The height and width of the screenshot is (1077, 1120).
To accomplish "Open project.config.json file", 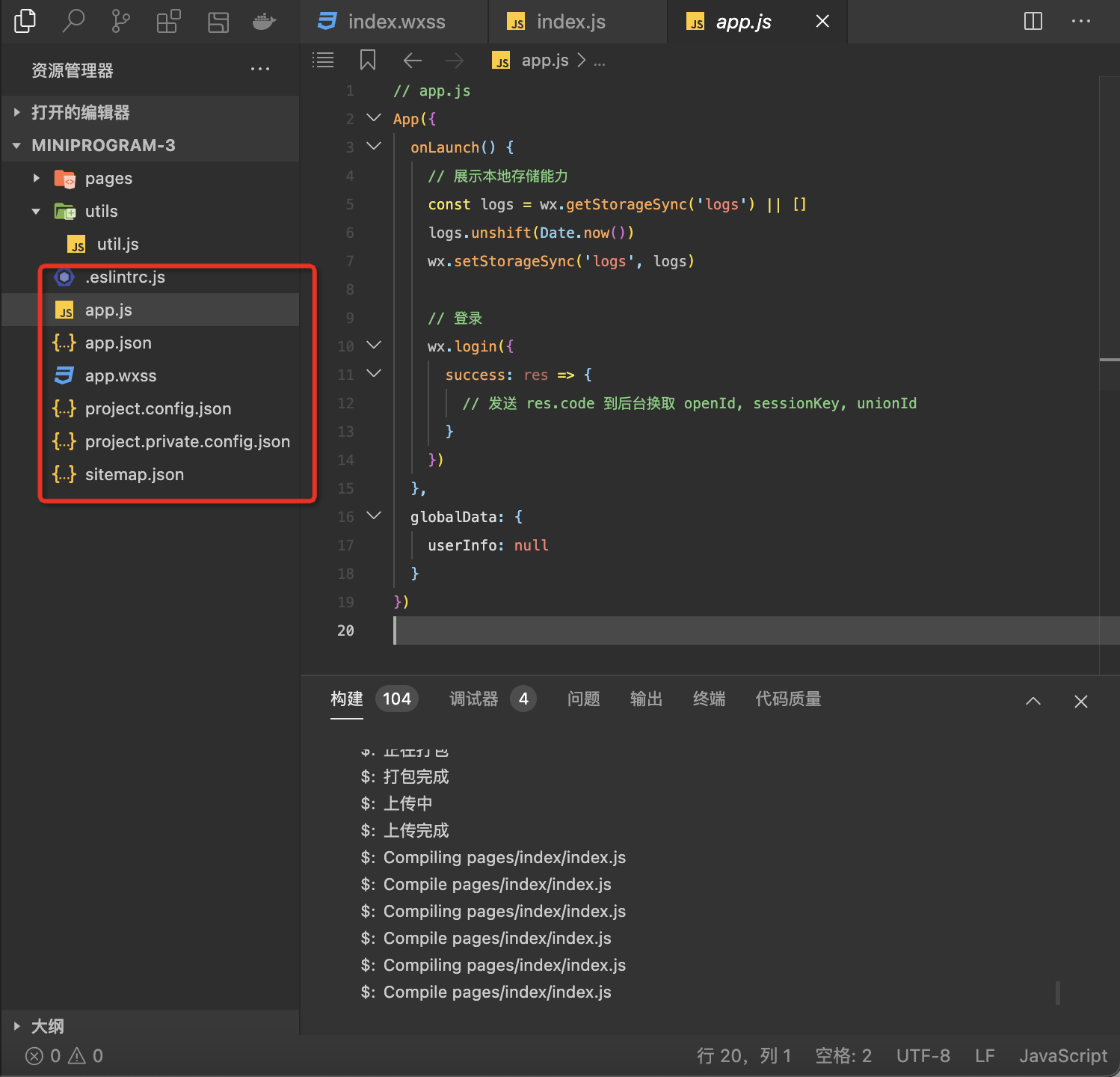I will (150, 408).
